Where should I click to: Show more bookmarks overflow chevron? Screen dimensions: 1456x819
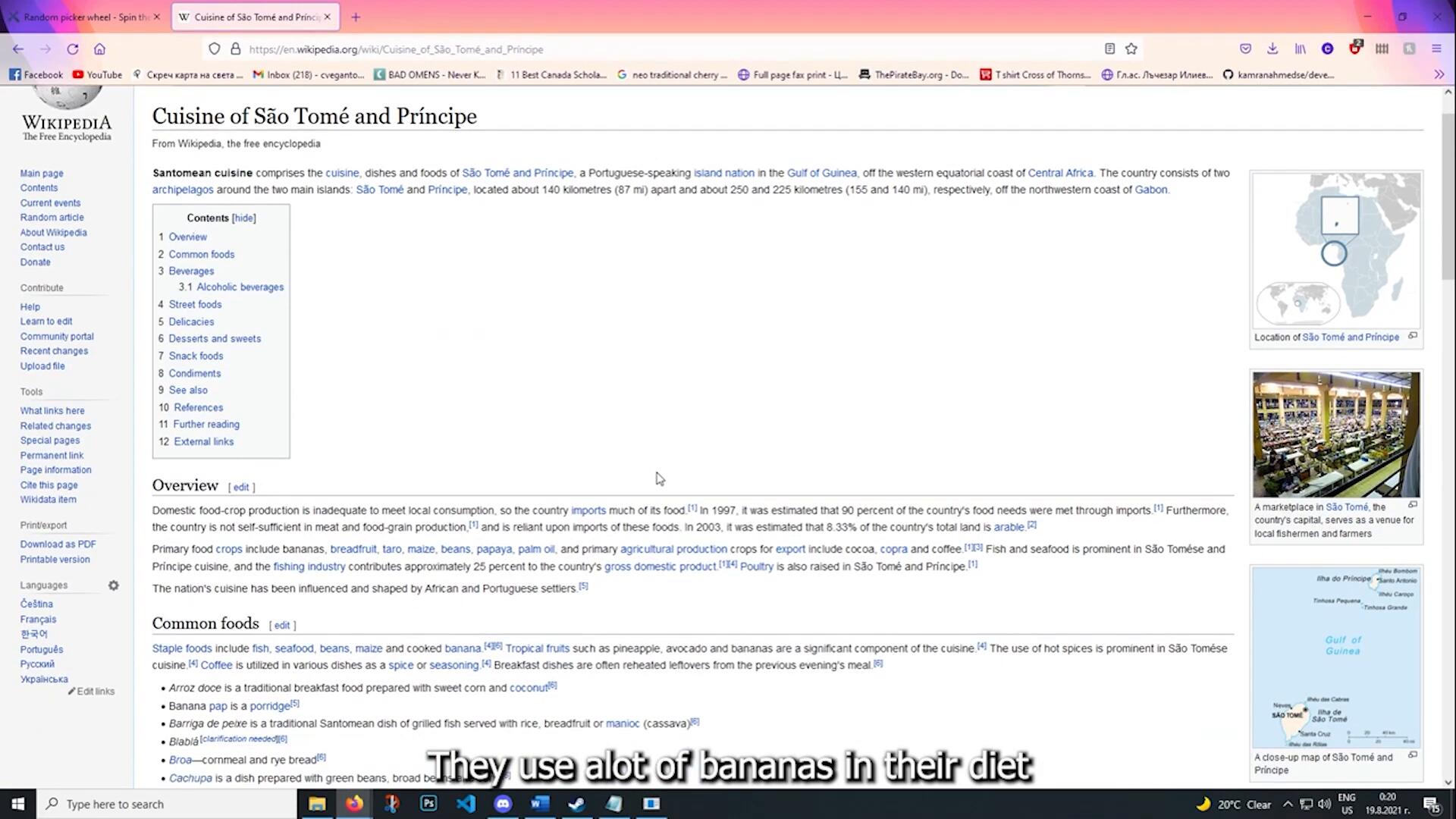[x=1439, y=74]
